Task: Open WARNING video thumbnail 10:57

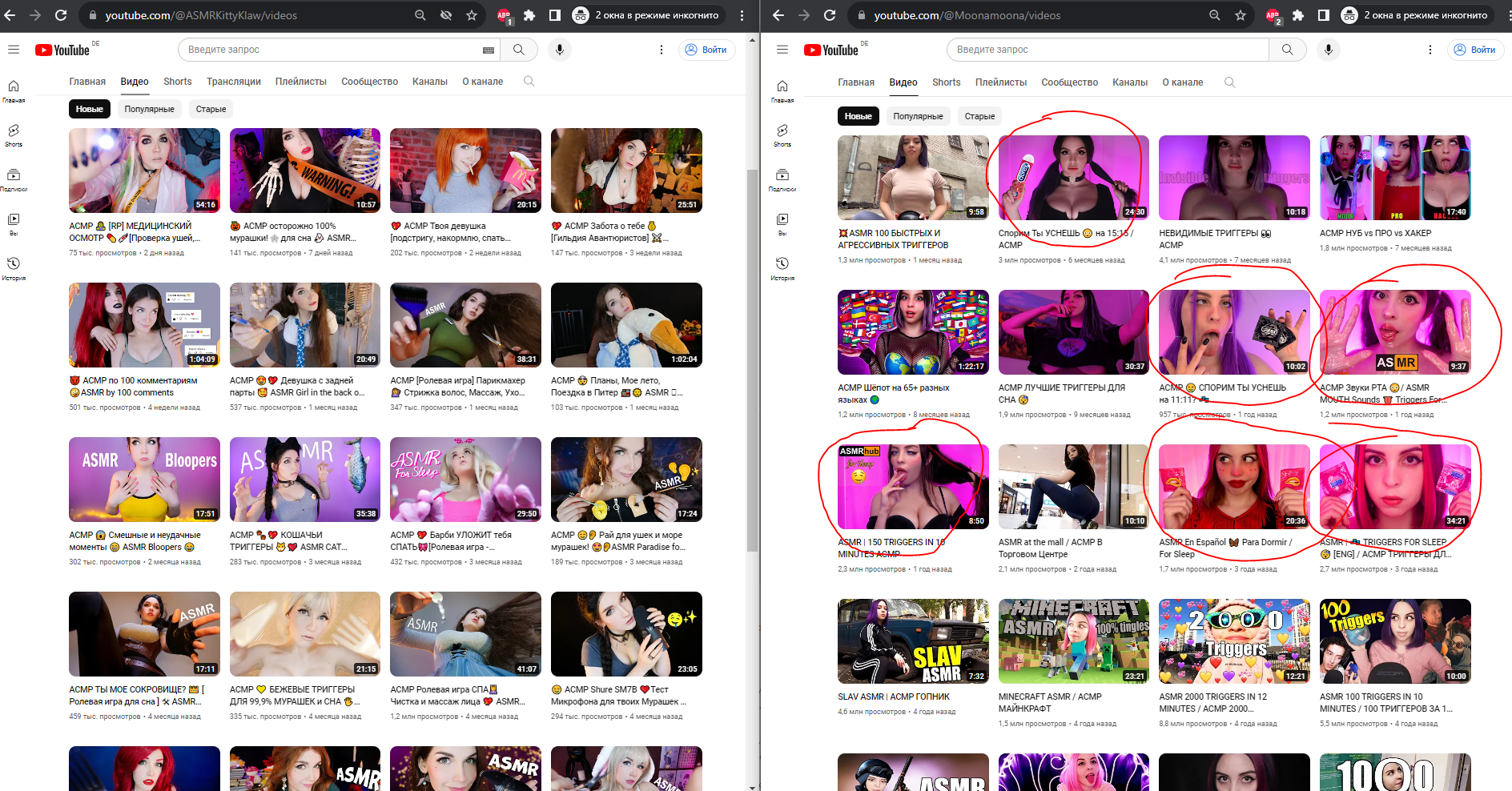Action: pos(305,171)
